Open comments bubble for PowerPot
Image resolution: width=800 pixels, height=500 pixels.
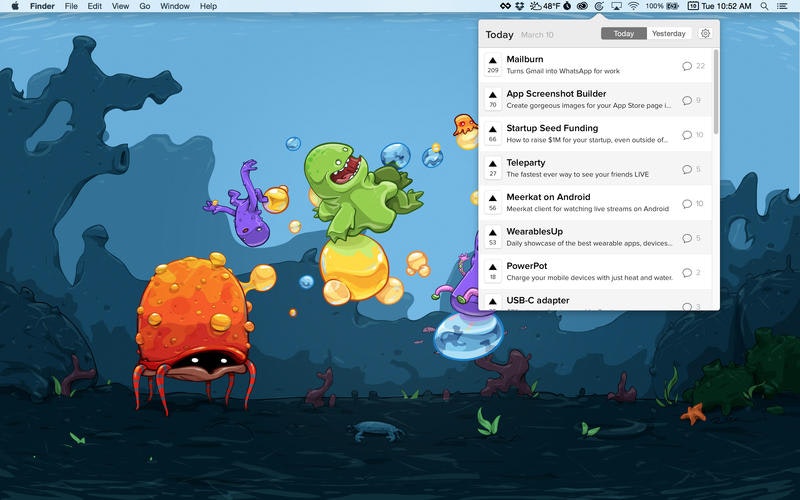687,272
